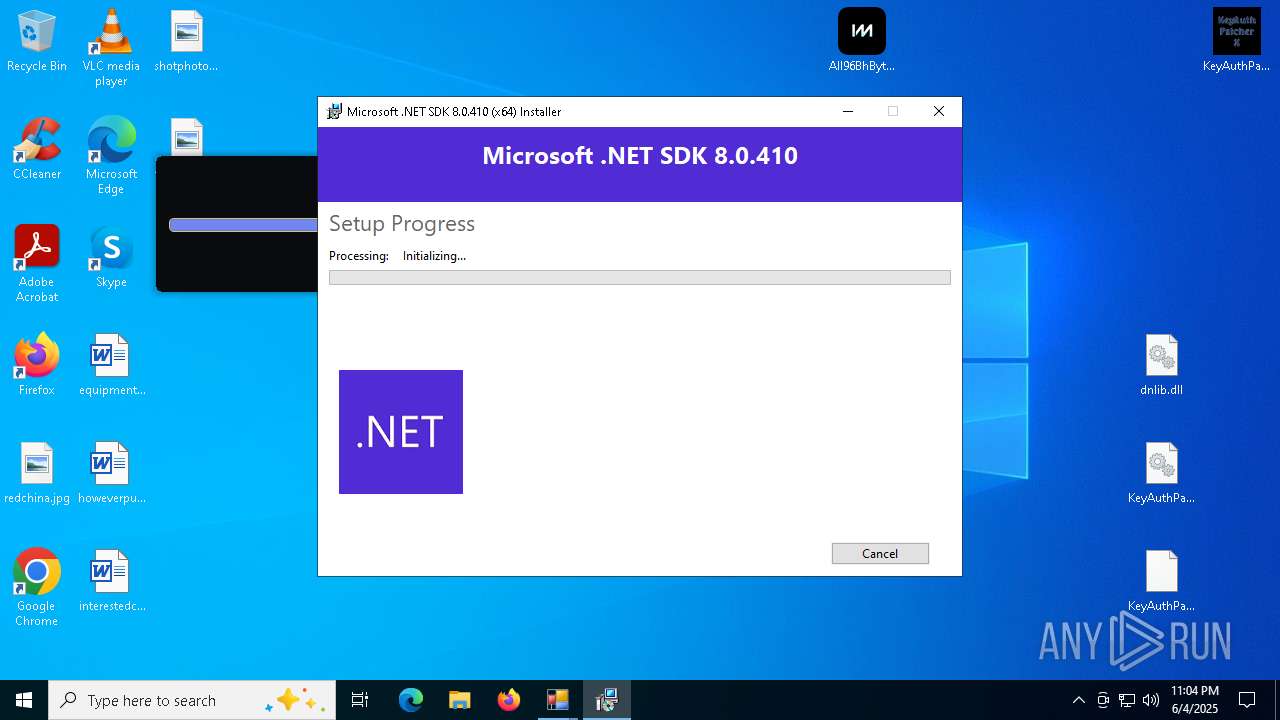
Task: Open Edge from the taskbar
Action: 411,700
